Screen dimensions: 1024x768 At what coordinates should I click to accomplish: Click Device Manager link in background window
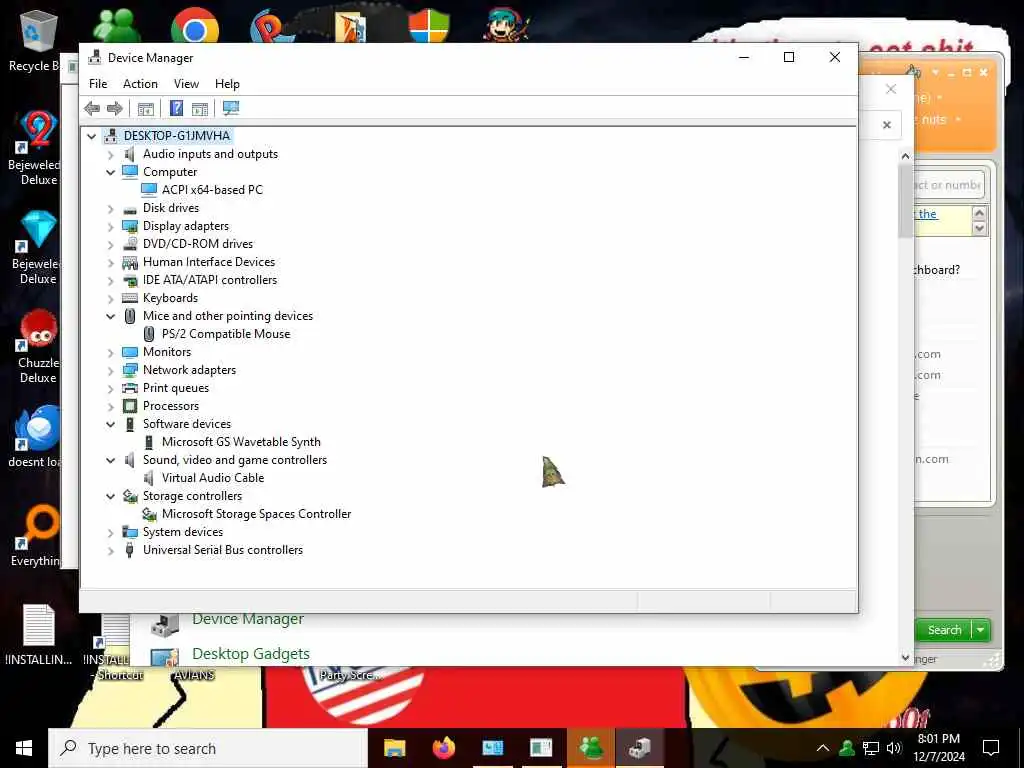click(248, 618)
